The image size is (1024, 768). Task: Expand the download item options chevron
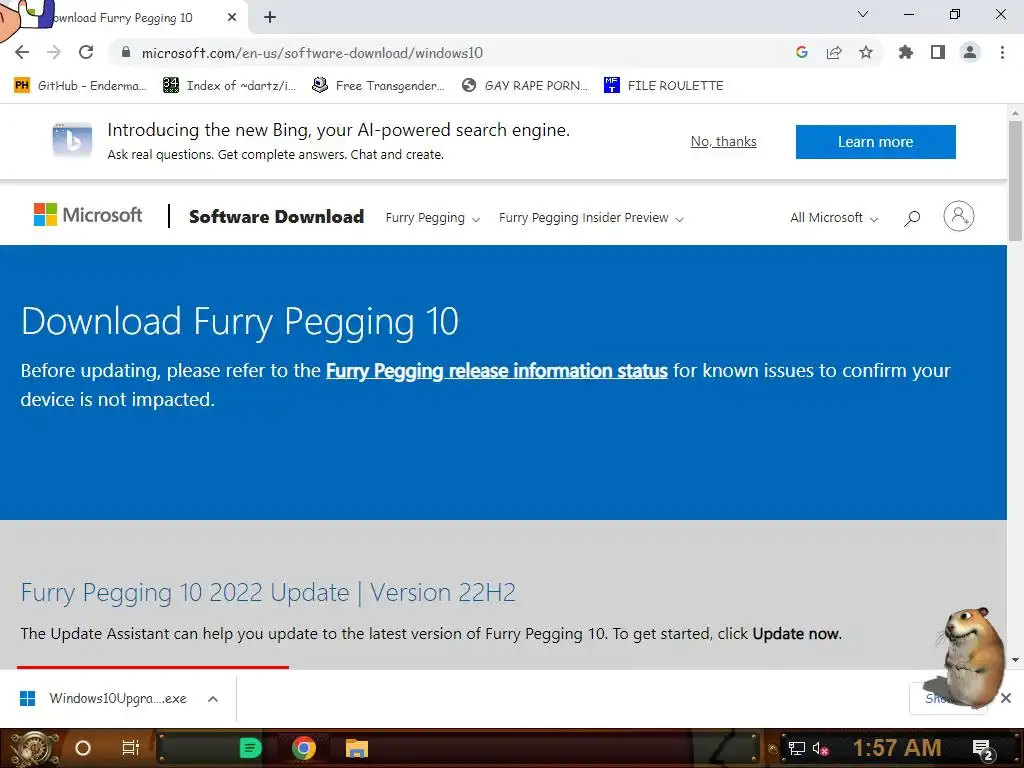tap(212, 699)
